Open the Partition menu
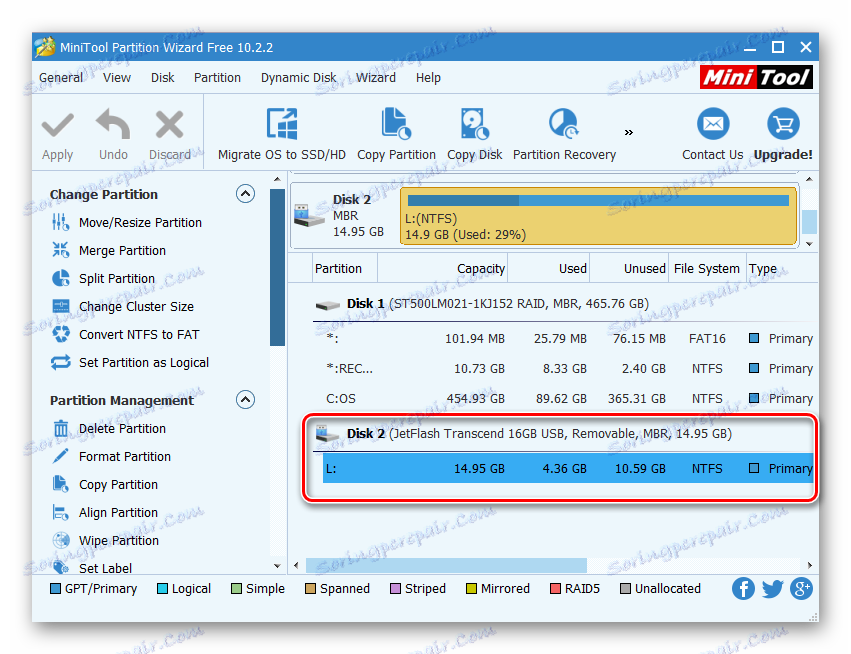Image resolution: width=851 pixels, height=654 pixels. pyautogui.click(x=217, y=78)
